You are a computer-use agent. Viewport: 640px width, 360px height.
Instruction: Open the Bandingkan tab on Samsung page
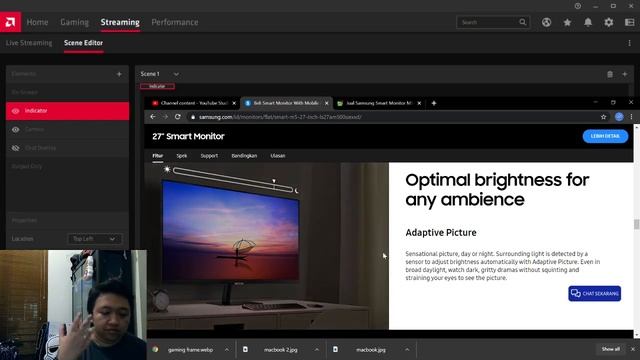click(x=244, y=156)
